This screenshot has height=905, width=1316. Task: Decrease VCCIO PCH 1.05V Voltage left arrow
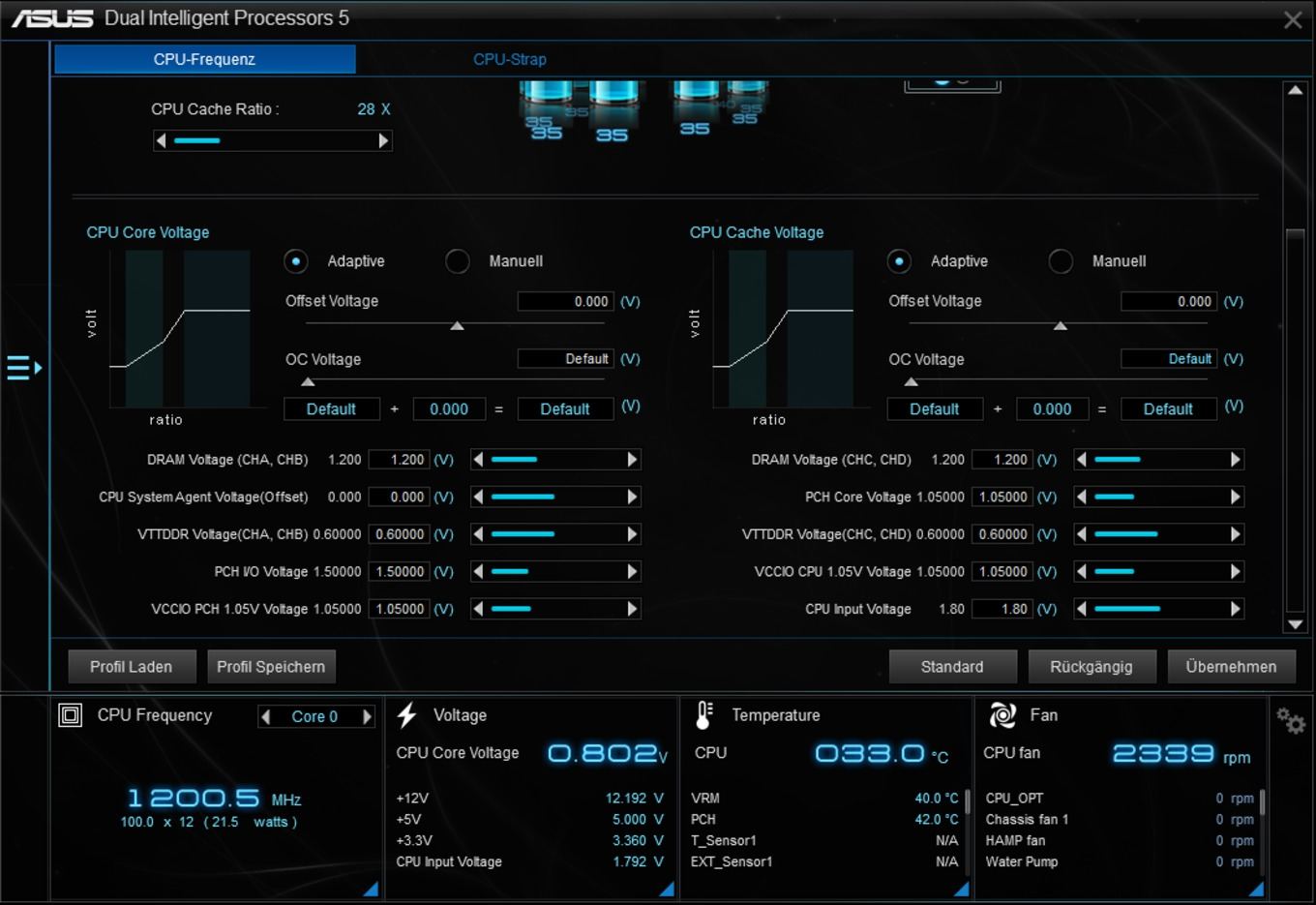478,609
